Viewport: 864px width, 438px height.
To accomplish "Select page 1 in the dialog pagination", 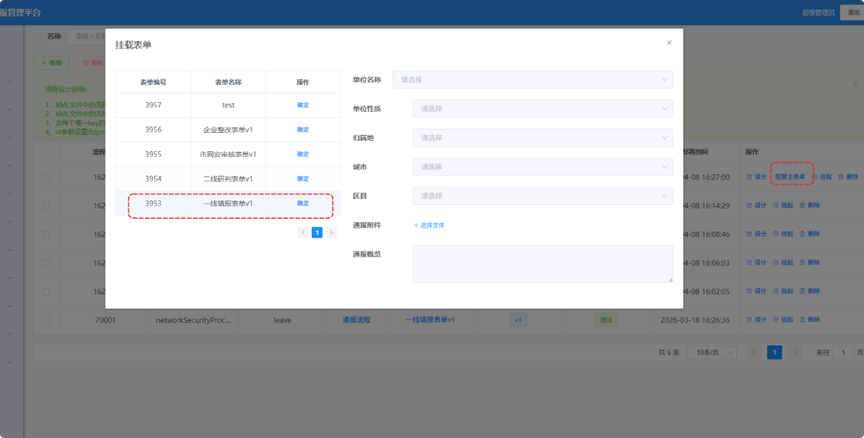I will pos(317,232).
